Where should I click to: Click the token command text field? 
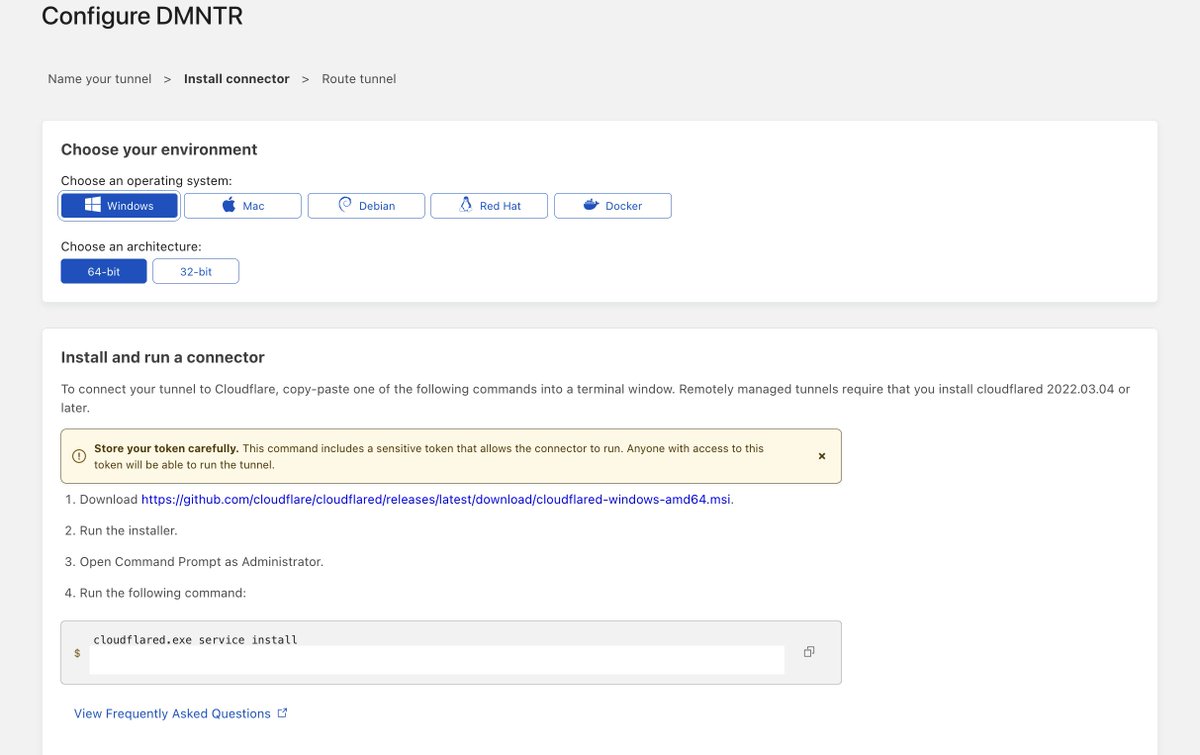click(x=437, y=659)
